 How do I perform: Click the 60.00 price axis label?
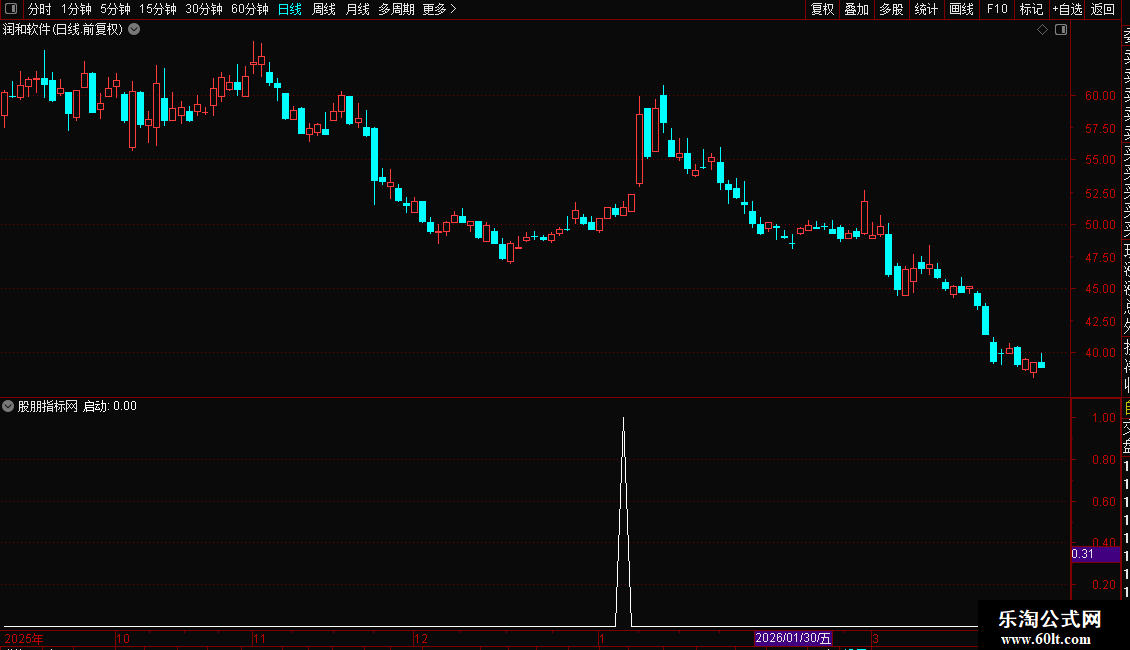click(1100, 96)
